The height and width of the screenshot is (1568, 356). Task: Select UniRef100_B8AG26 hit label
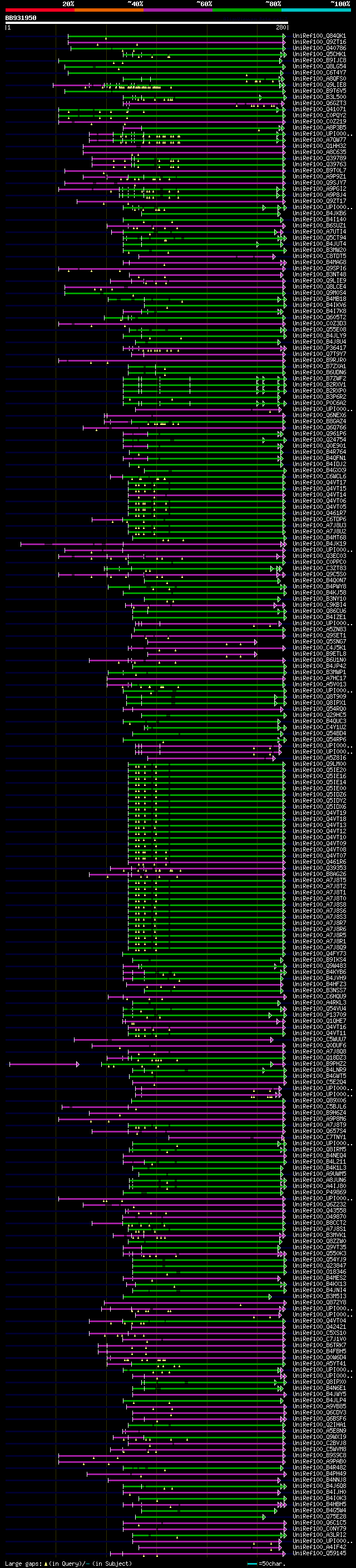tap(319, 874)
